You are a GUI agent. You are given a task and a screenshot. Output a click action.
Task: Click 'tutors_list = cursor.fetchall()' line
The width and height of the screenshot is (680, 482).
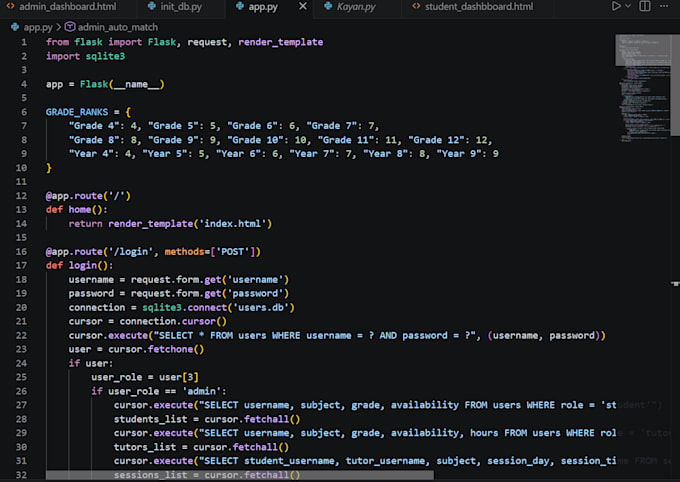point(201,447)
